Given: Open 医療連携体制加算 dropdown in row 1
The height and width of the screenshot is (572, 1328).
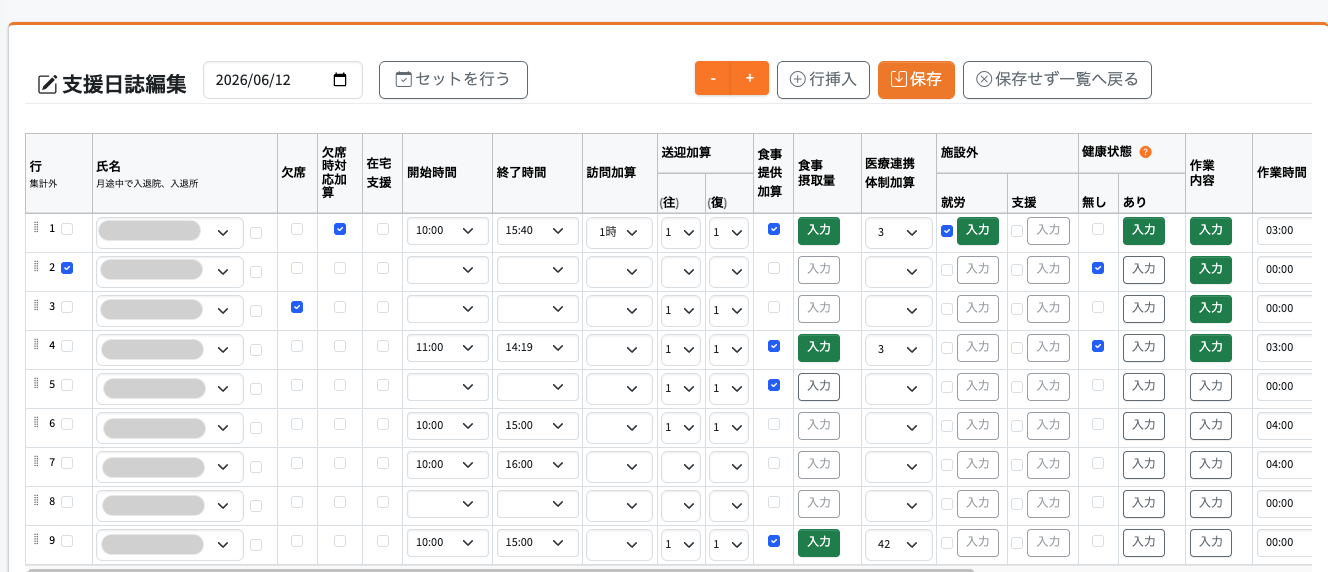Looking at the screenshot, I should [898, 232].
